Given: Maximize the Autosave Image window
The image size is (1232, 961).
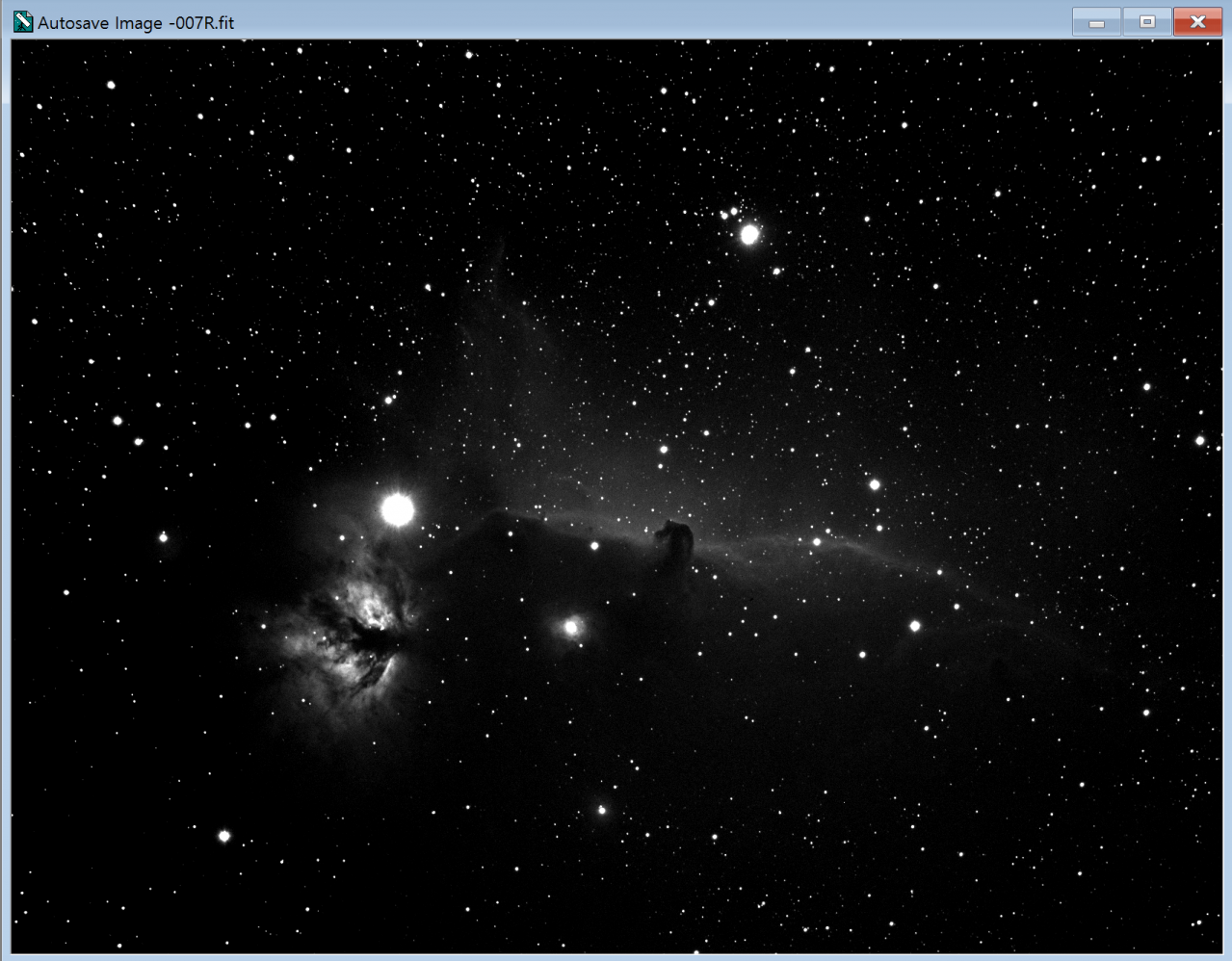Looking at the screenshot, I should tap(1147, 22).
